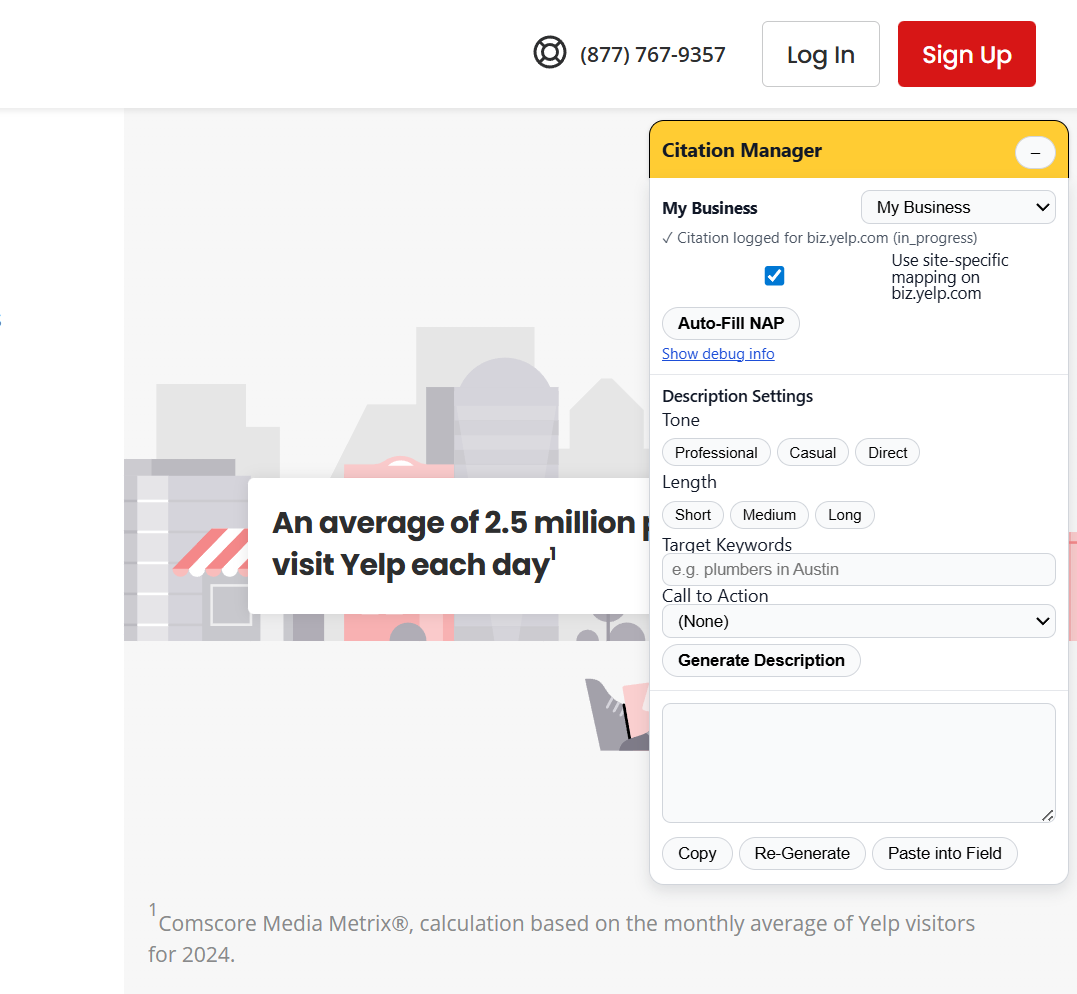
Task: Set description length to Short
Action: 693,515
